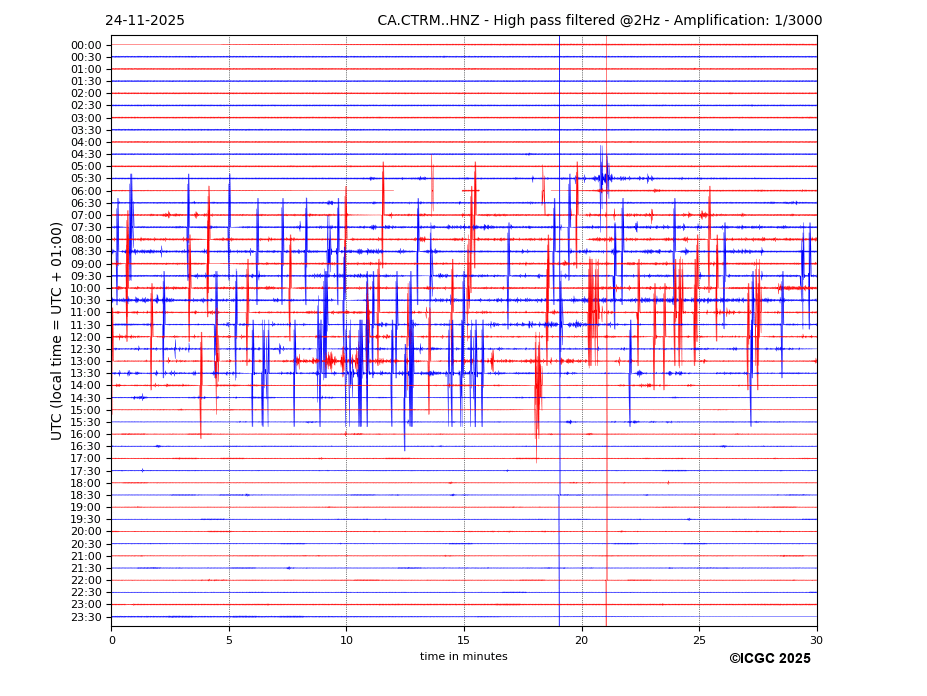Select the 00:00 trace row label
The width and height of the screenshot is (927, 696).
[86, 45]
